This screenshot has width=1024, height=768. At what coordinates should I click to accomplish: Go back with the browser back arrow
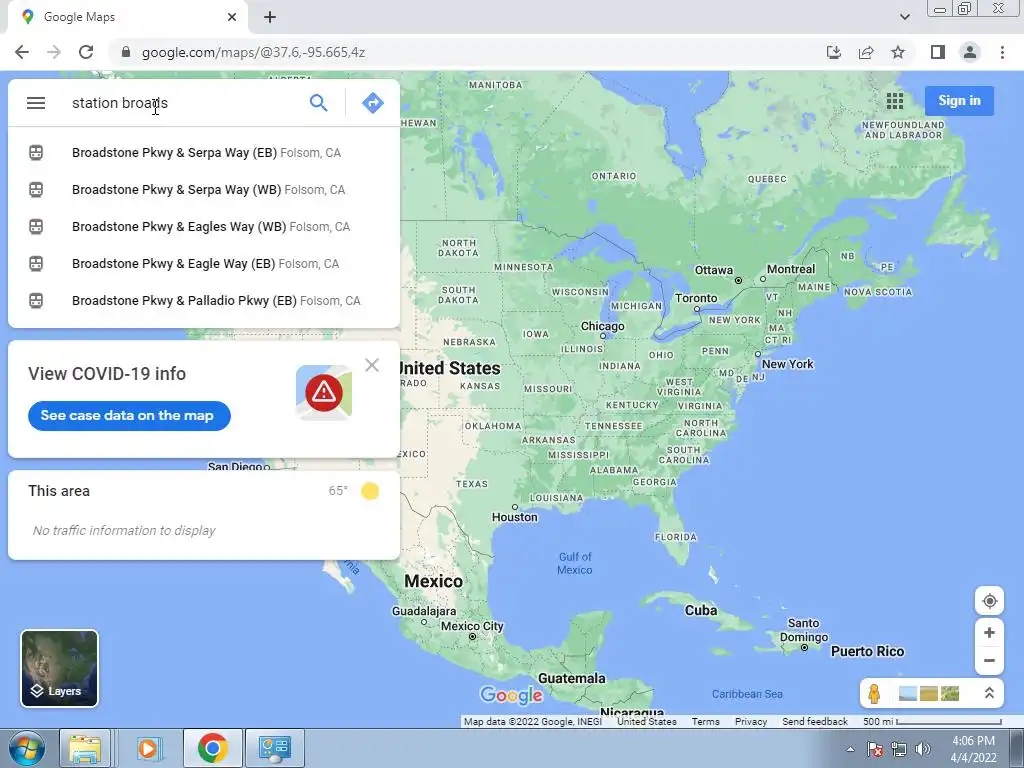pos(22,52)
